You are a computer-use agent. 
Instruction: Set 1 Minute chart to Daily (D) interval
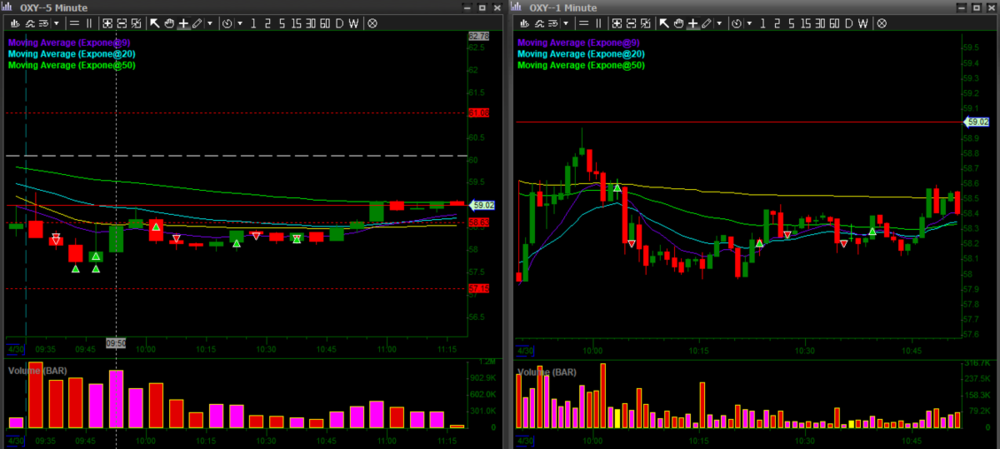(x=847, y=22)
